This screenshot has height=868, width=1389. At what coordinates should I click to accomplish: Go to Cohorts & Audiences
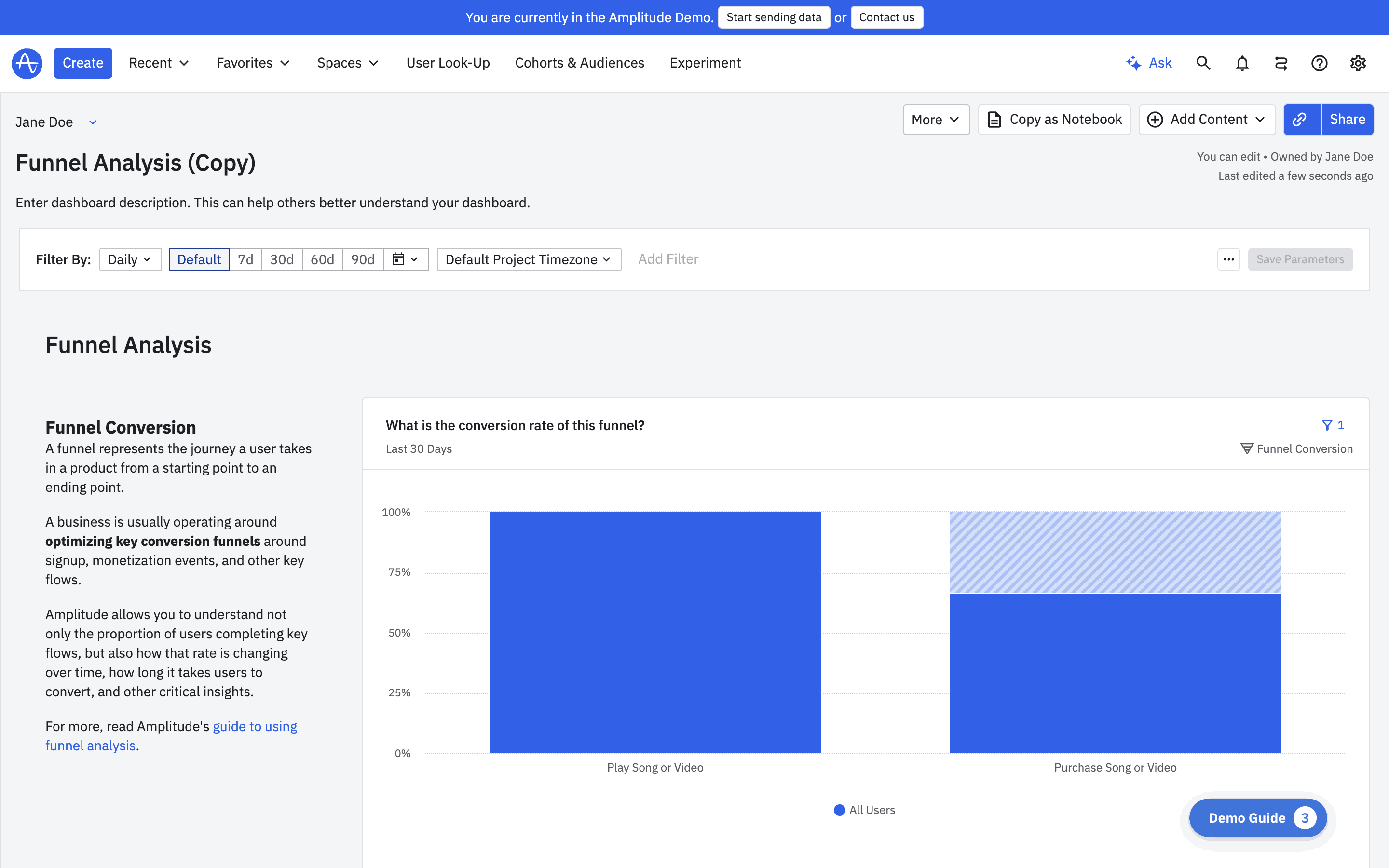click(579, 63)
